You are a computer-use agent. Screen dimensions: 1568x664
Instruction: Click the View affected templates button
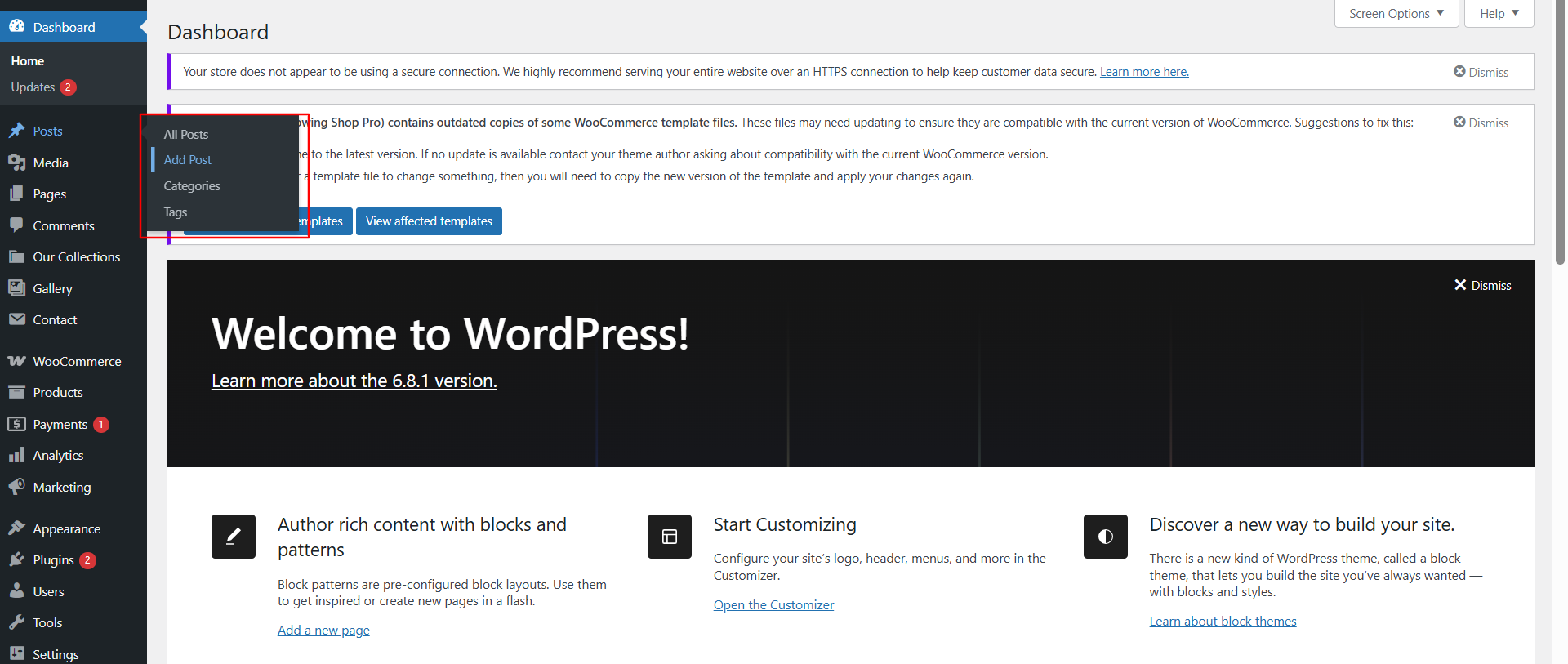click(429, 221)
